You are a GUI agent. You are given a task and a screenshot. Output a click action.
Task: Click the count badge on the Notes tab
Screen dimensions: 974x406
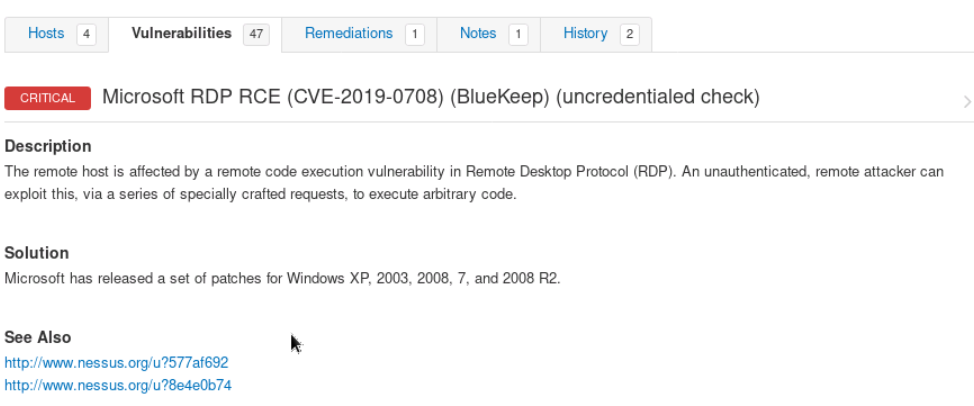[517, 34]
